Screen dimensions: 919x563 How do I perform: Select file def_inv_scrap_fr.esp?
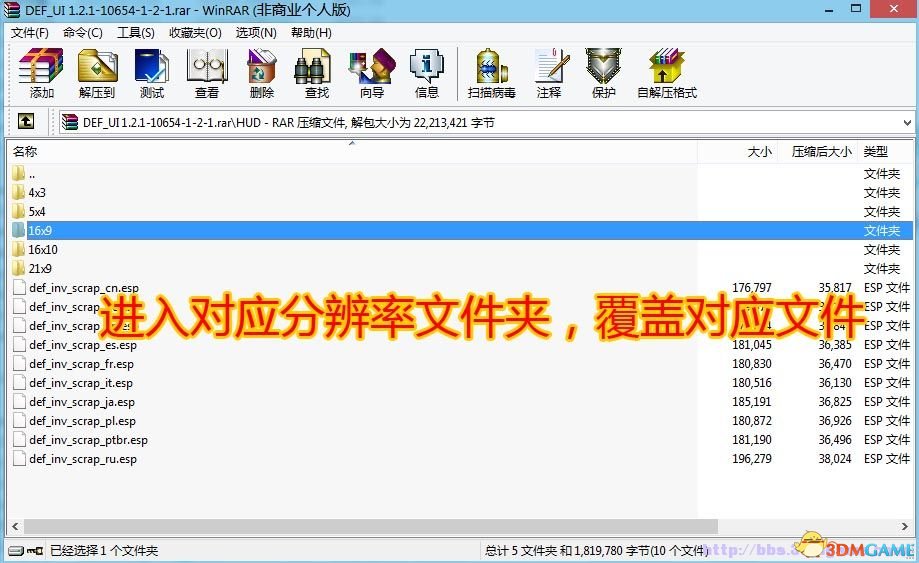(x=462, y=364)
